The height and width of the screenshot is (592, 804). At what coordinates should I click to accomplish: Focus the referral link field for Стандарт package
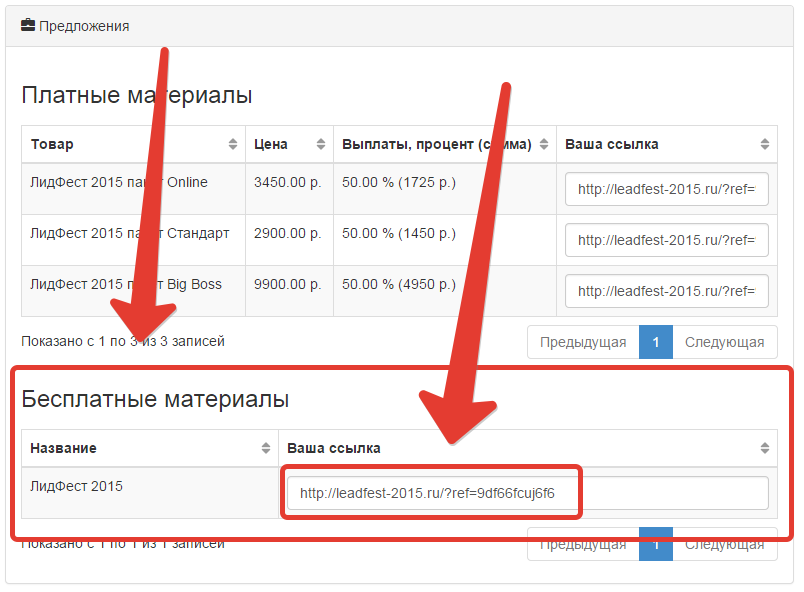pos(667,240)
